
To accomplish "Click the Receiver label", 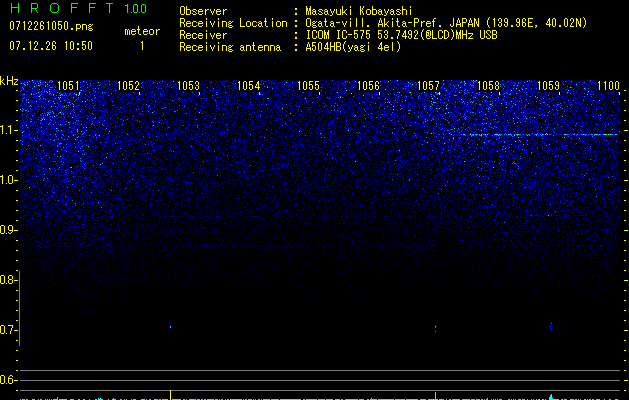I will tap(203, 35).
